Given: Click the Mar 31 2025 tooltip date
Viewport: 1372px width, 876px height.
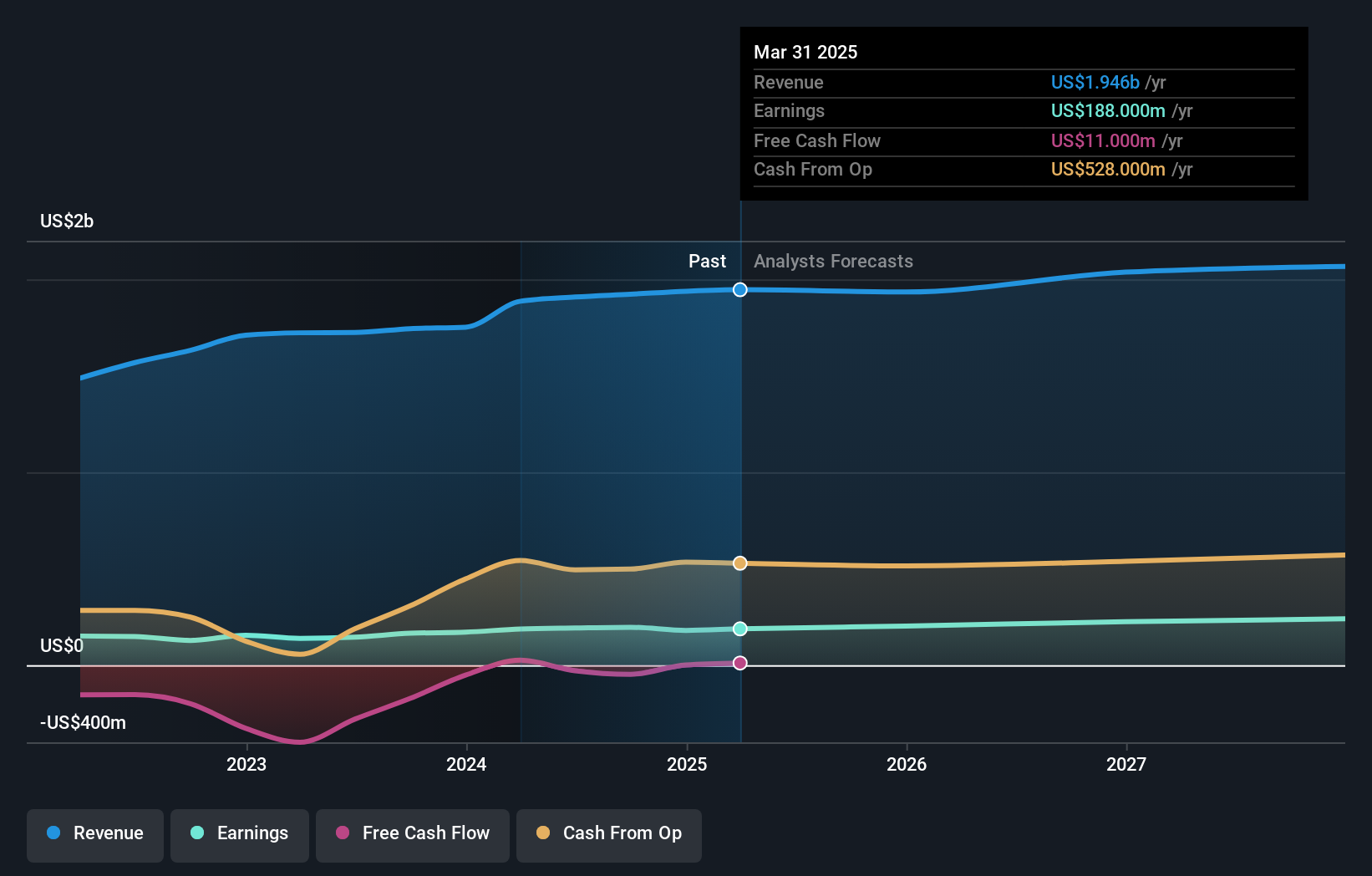Looking at the screenshot, I should point(805,52).
